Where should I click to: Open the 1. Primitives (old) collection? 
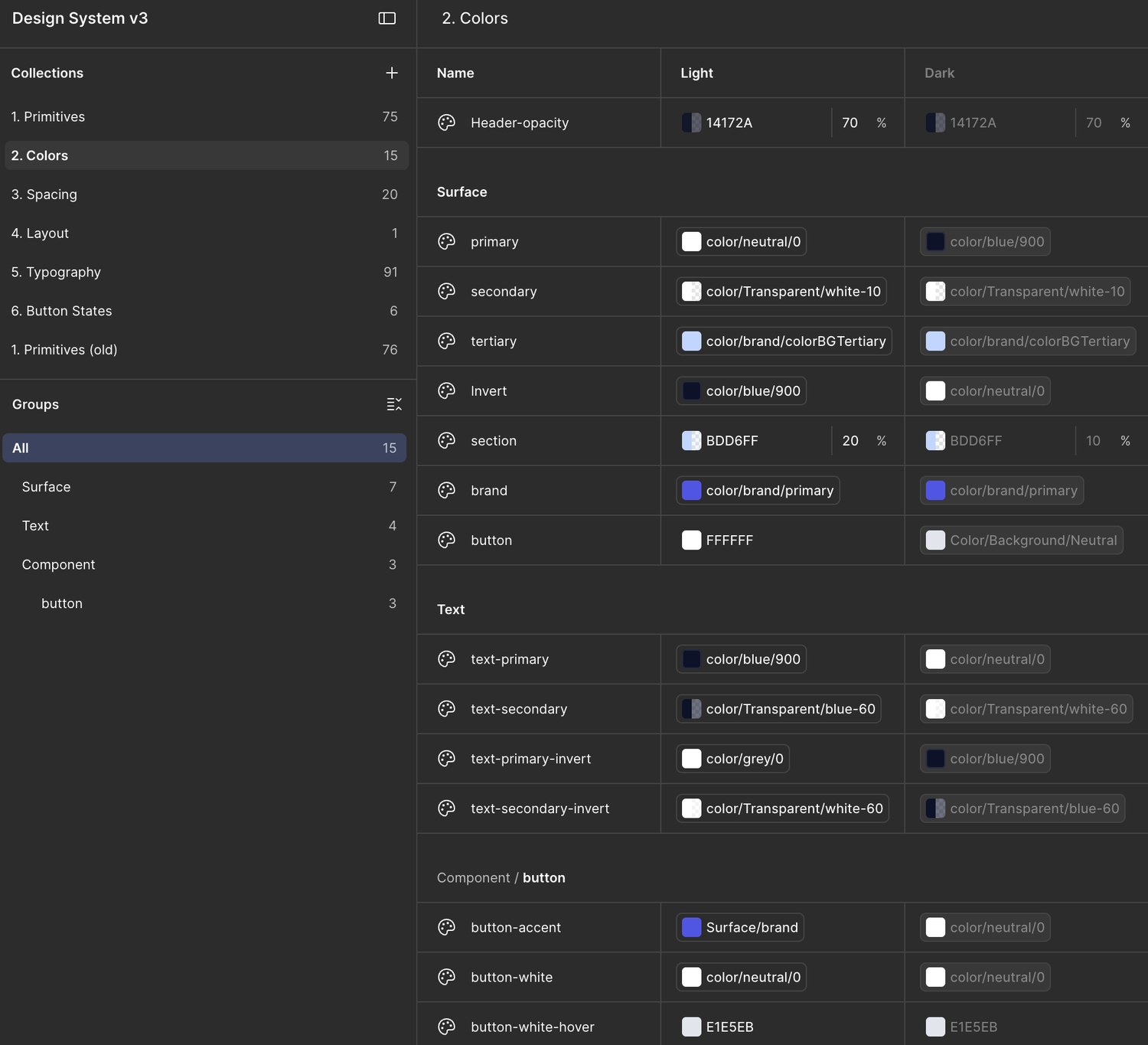(207, 350)
